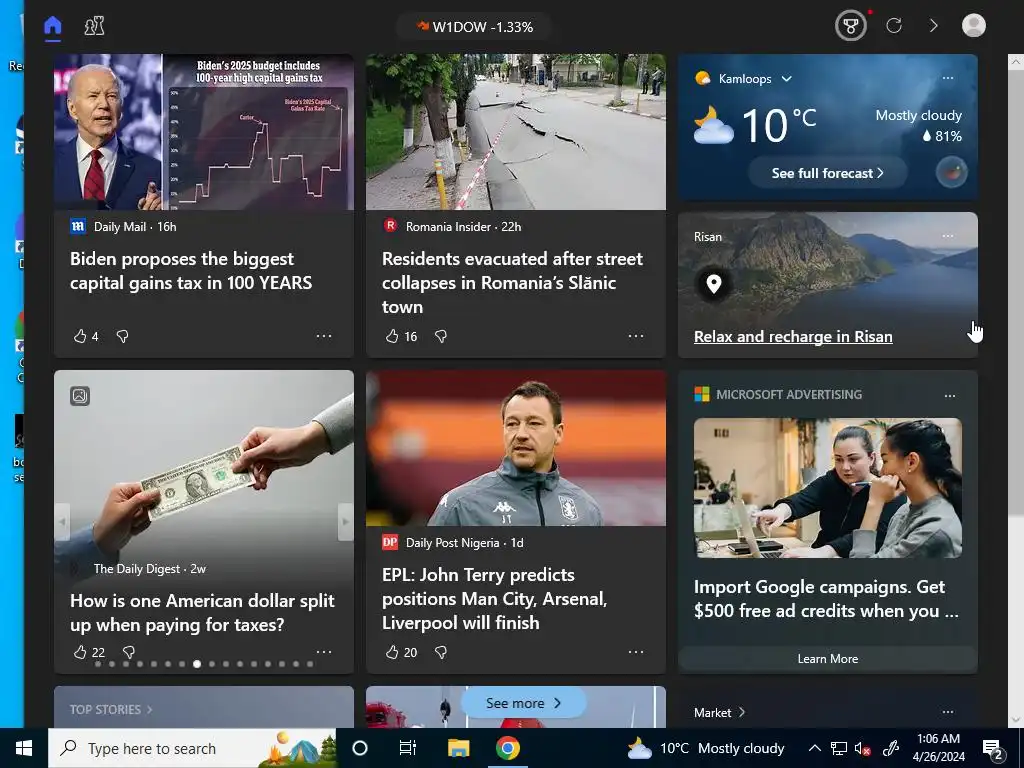Image resolution: width=1024 pixels, height=768 pixels.
Task: Click the John Terry article photo
Action: tap(516, 448)
